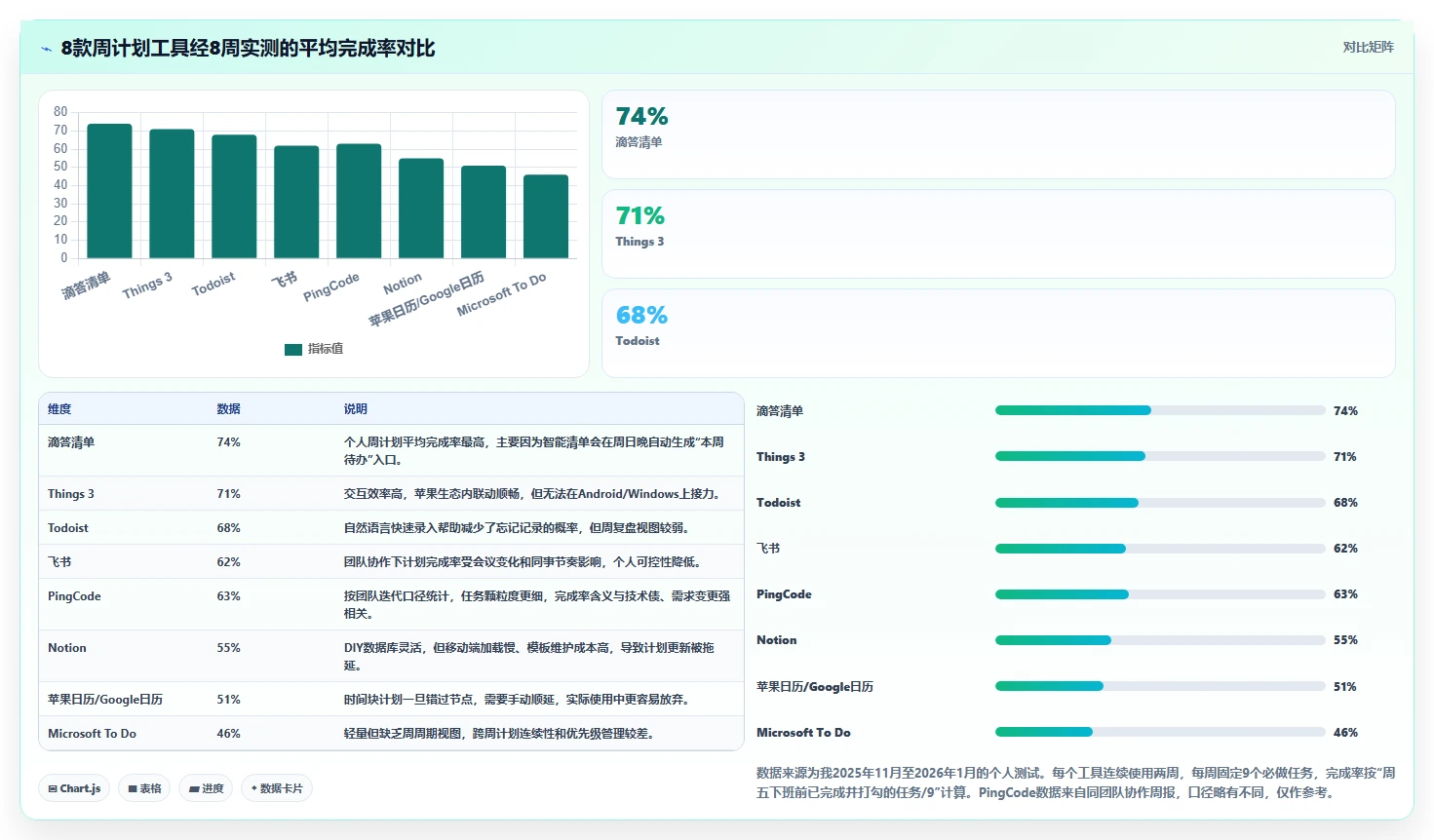This screenshot has width=1434, height=840.
Task: Select the 苹果日历/Google日历 table row name
Action: (105, 700)
